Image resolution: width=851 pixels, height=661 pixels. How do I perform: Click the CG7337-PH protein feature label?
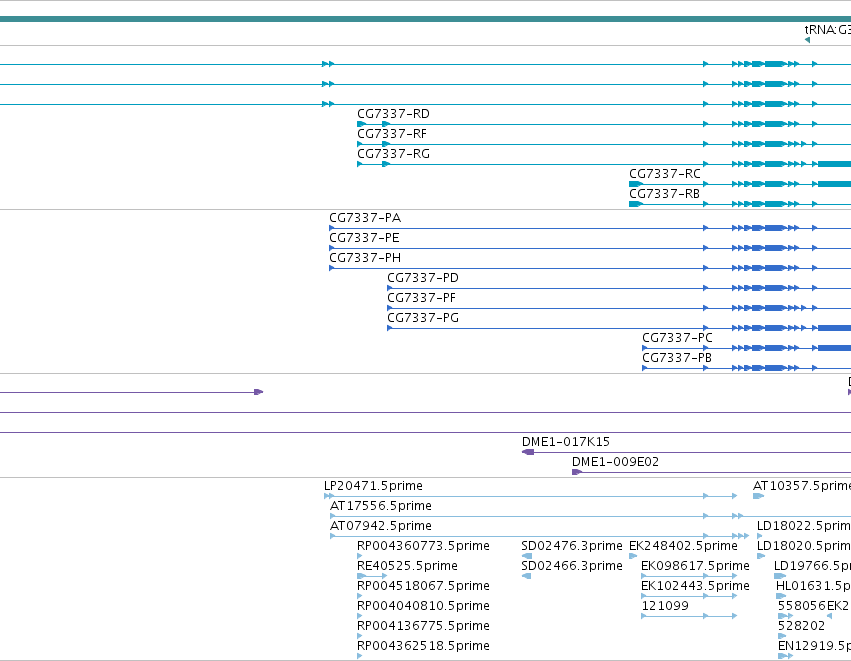pyautogui.click(x=365, y=258)
